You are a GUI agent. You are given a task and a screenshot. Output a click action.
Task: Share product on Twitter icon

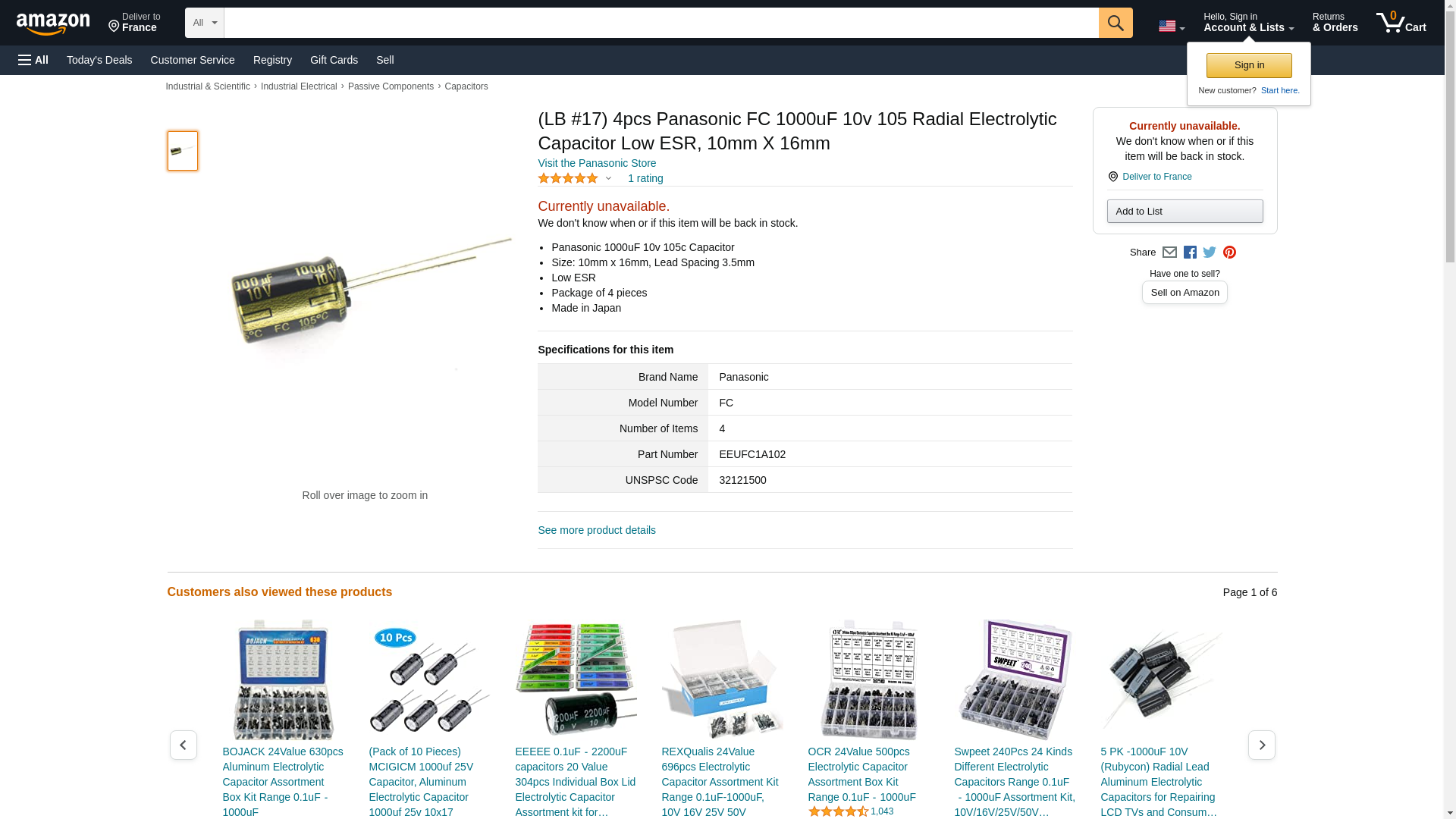tap(1210, 253)
